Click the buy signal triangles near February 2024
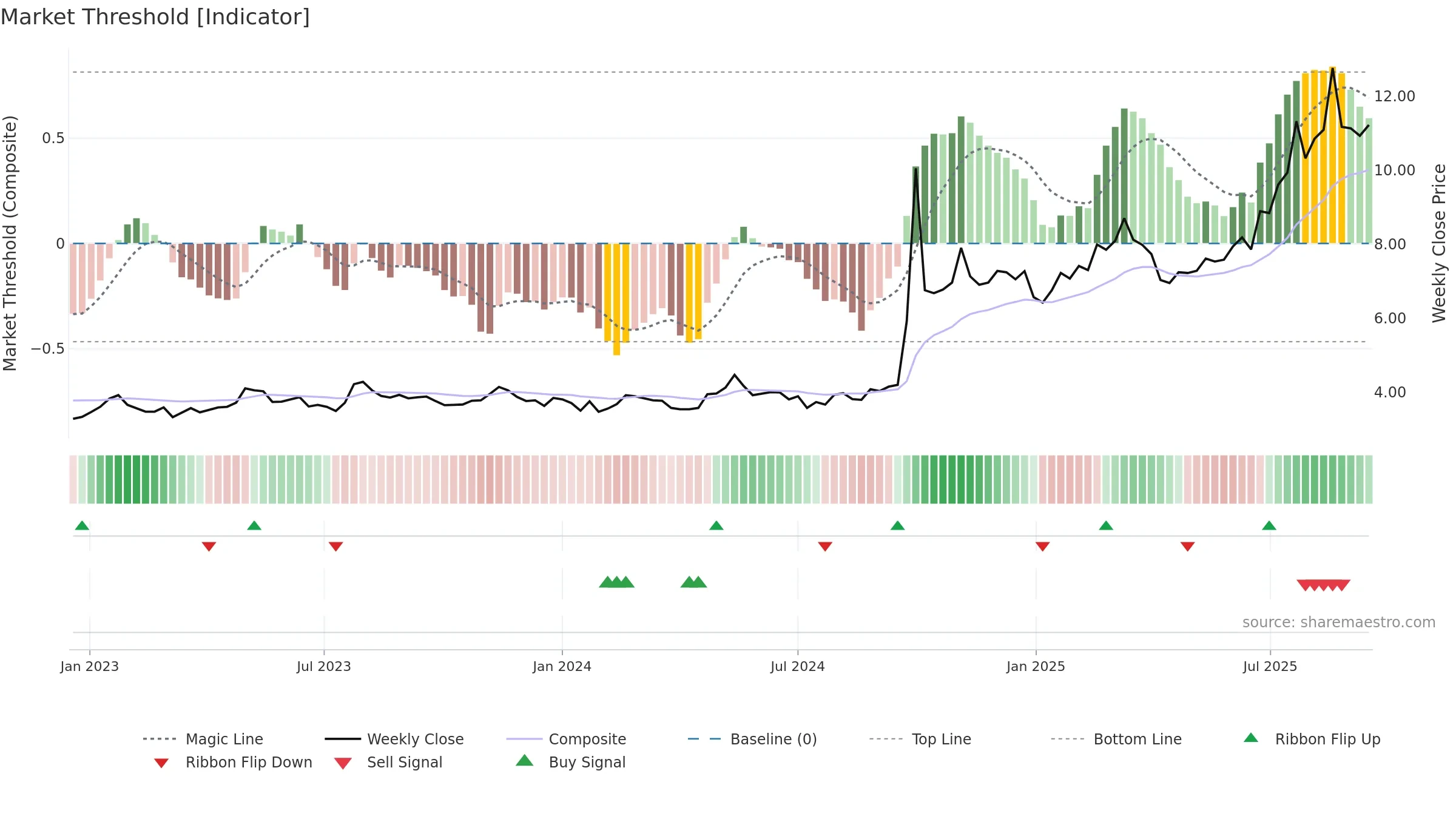Viewport: 1456px width, 819px height. tap(616, 582)
